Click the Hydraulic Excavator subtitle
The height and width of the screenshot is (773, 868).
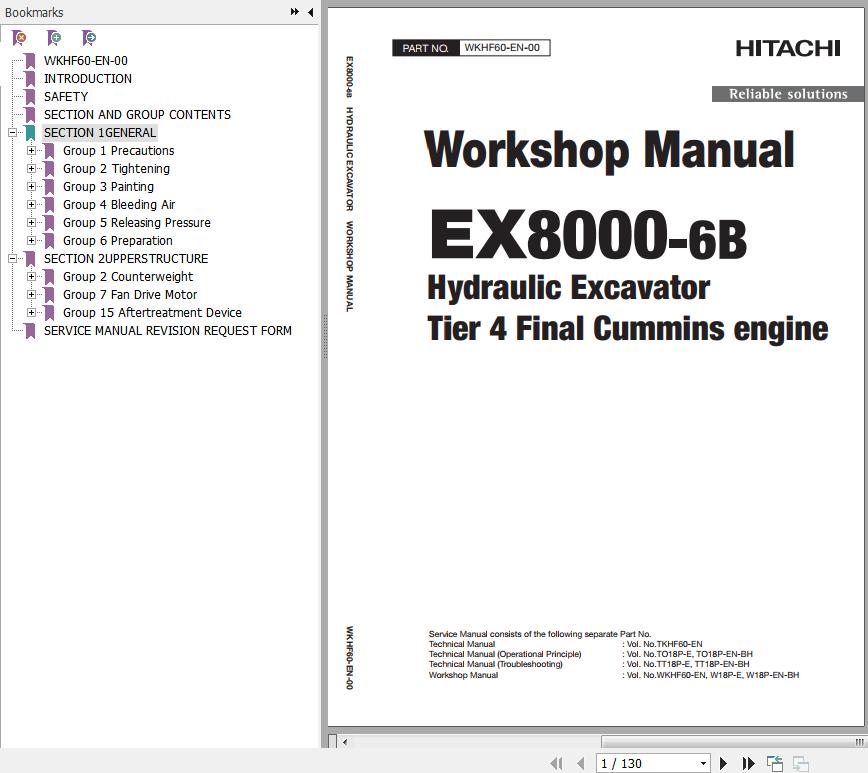(569, 288)
